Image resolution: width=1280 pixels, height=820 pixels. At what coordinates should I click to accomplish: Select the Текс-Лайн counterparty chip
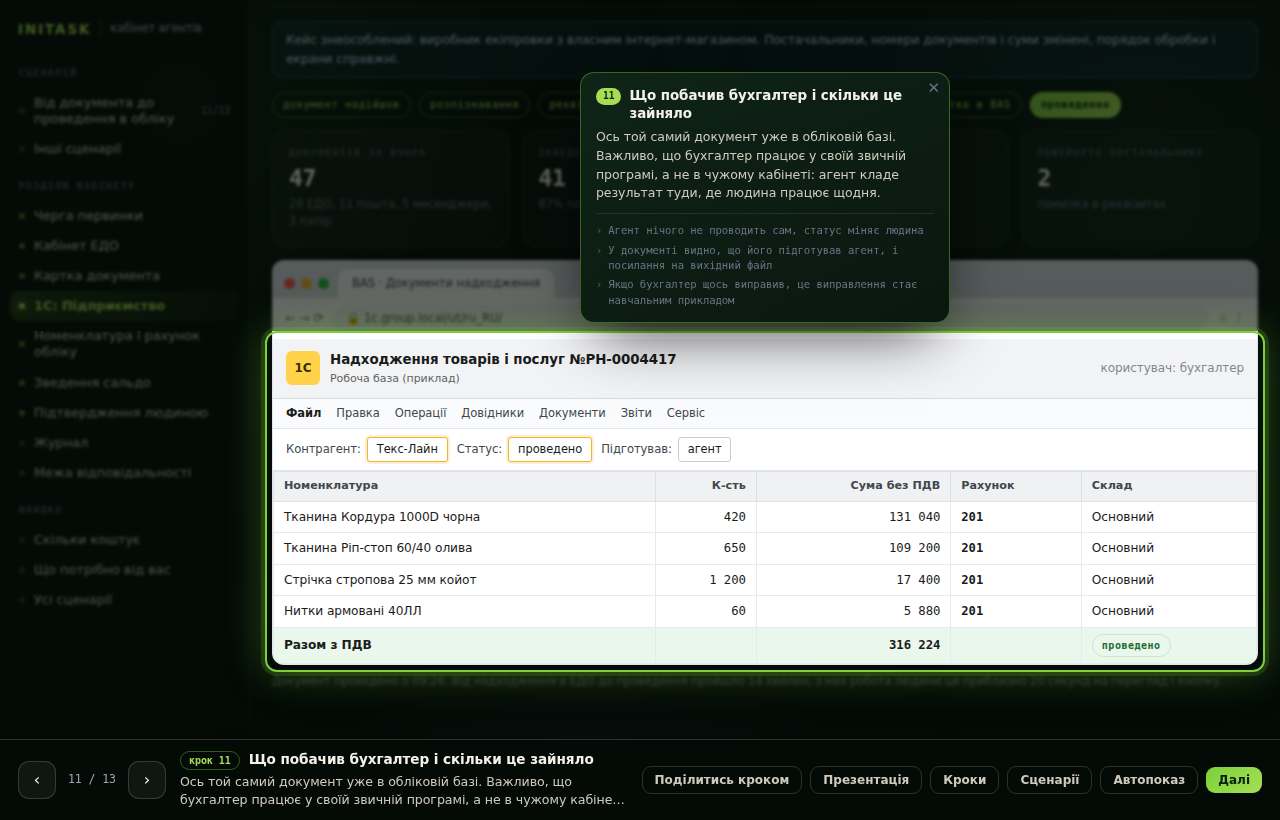(407, 449)
